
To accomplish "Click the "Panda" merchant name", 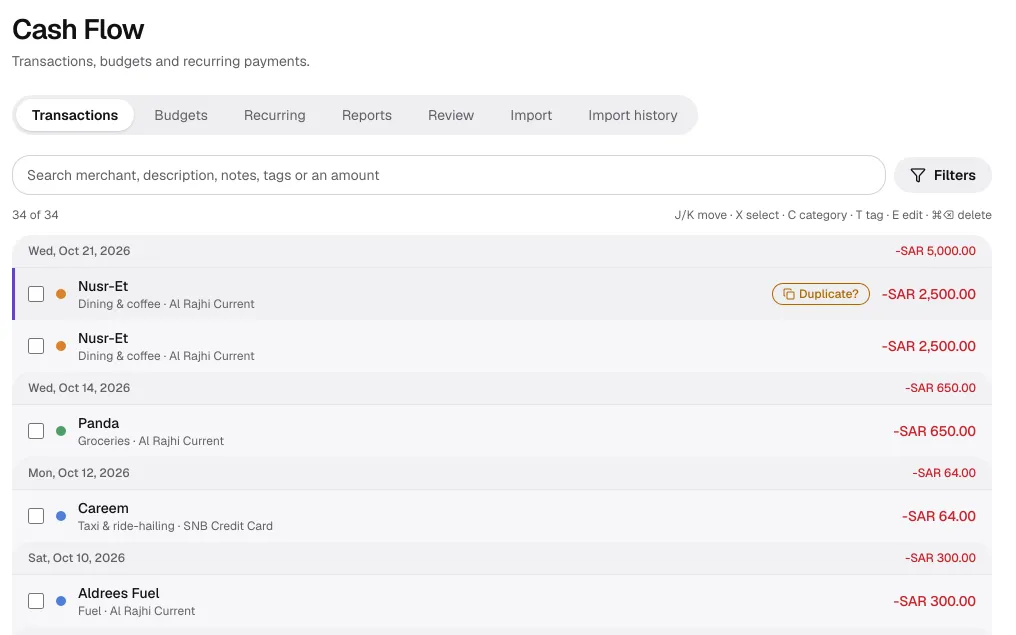I will 98,423.
